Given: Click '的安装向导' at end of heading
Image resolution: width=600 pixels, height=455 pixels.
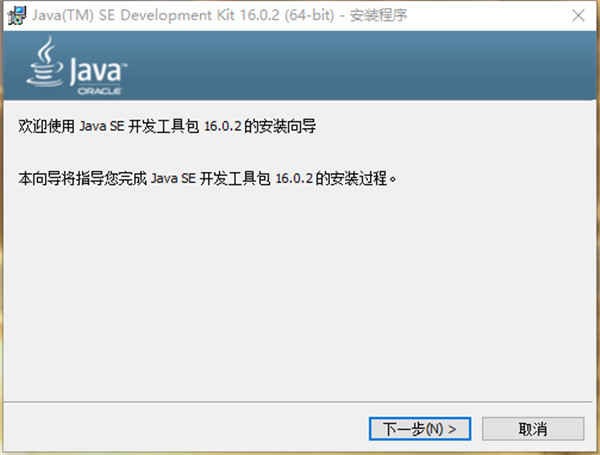Looking at the screenshot, I should pyautogui.click(x=280, y=126).
